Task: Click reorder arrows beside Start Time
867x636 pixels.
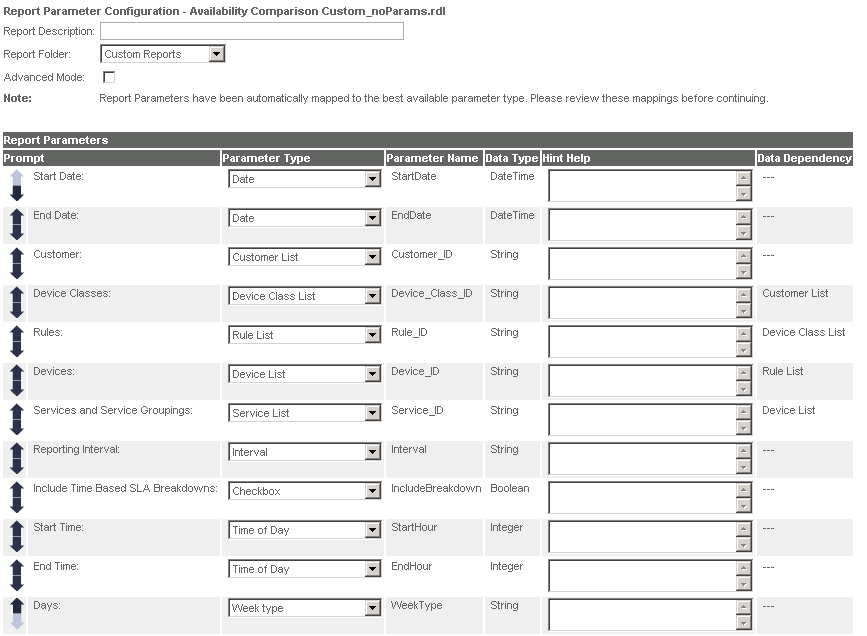Action: 17,536
